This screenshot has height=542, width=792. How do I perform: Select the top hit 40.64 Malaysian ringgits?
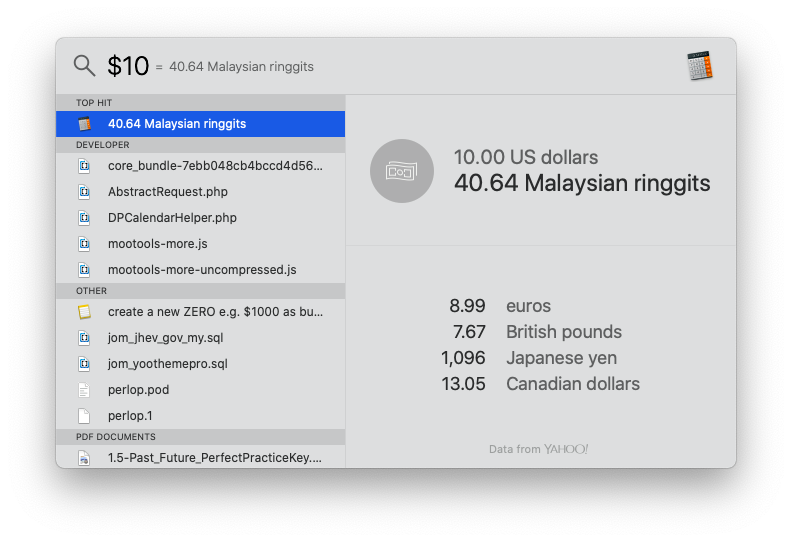pyautogui.click(x=201, y=124)
